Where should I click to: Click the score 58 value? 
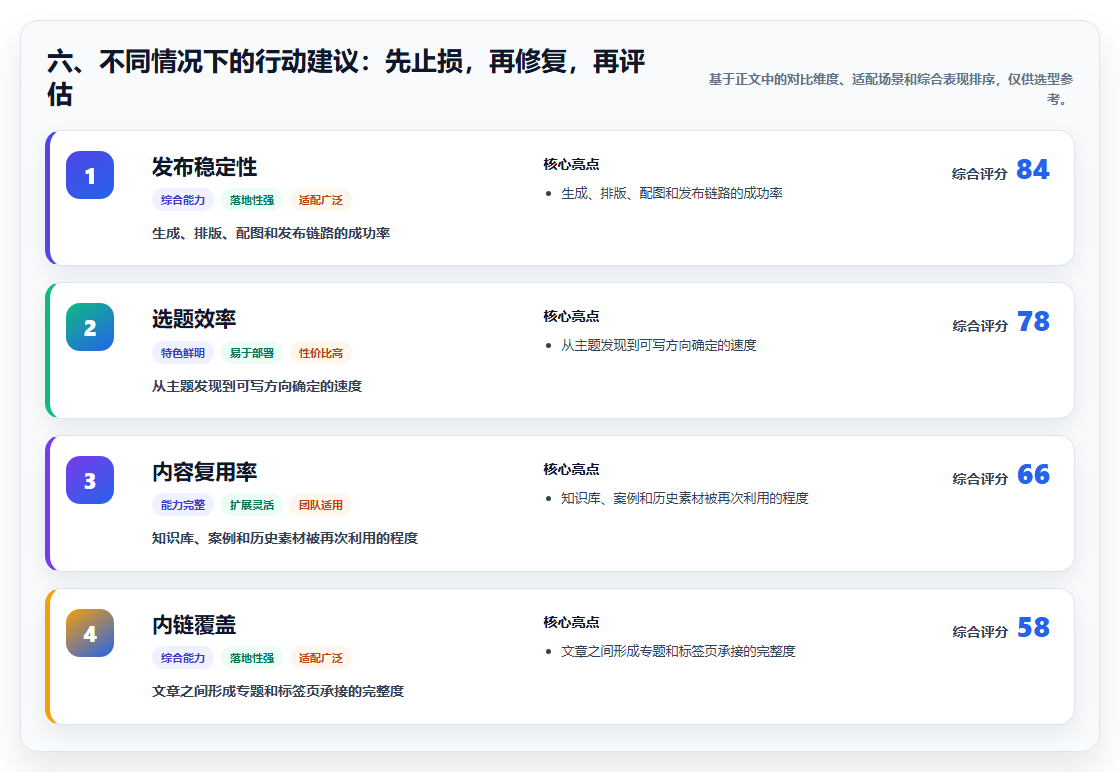click(x=1033, y=627)
